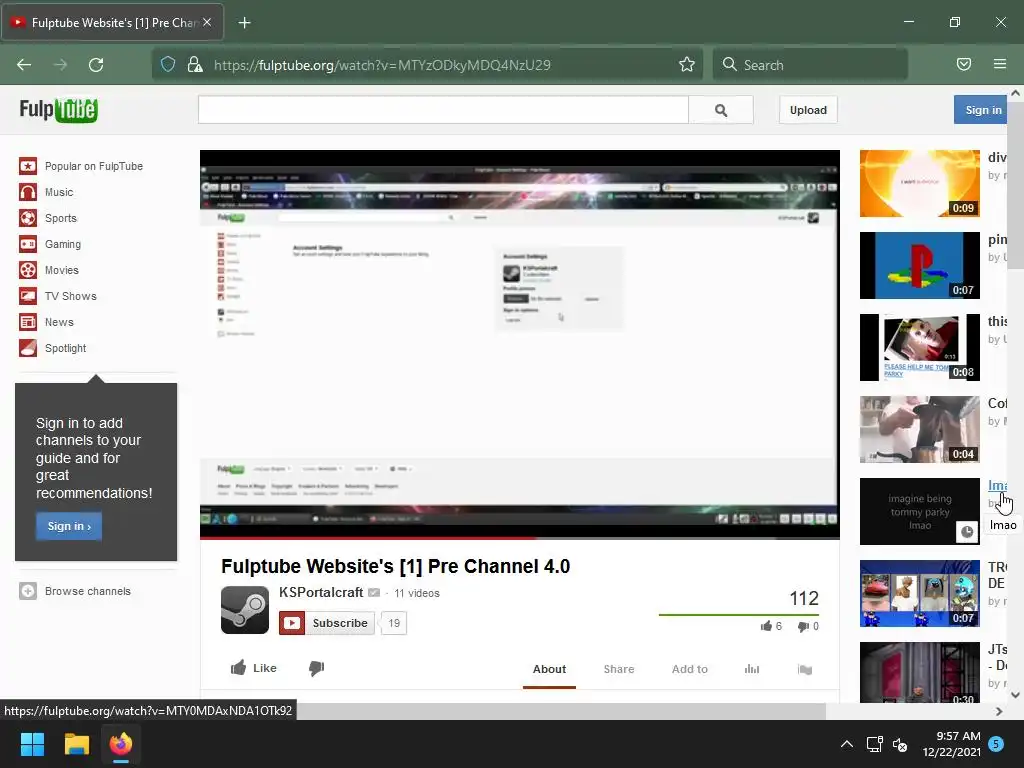Select the Spotlight icon
Image resolution: width=1024 pixels, height=768 pixels.
(x=28, y=348)
